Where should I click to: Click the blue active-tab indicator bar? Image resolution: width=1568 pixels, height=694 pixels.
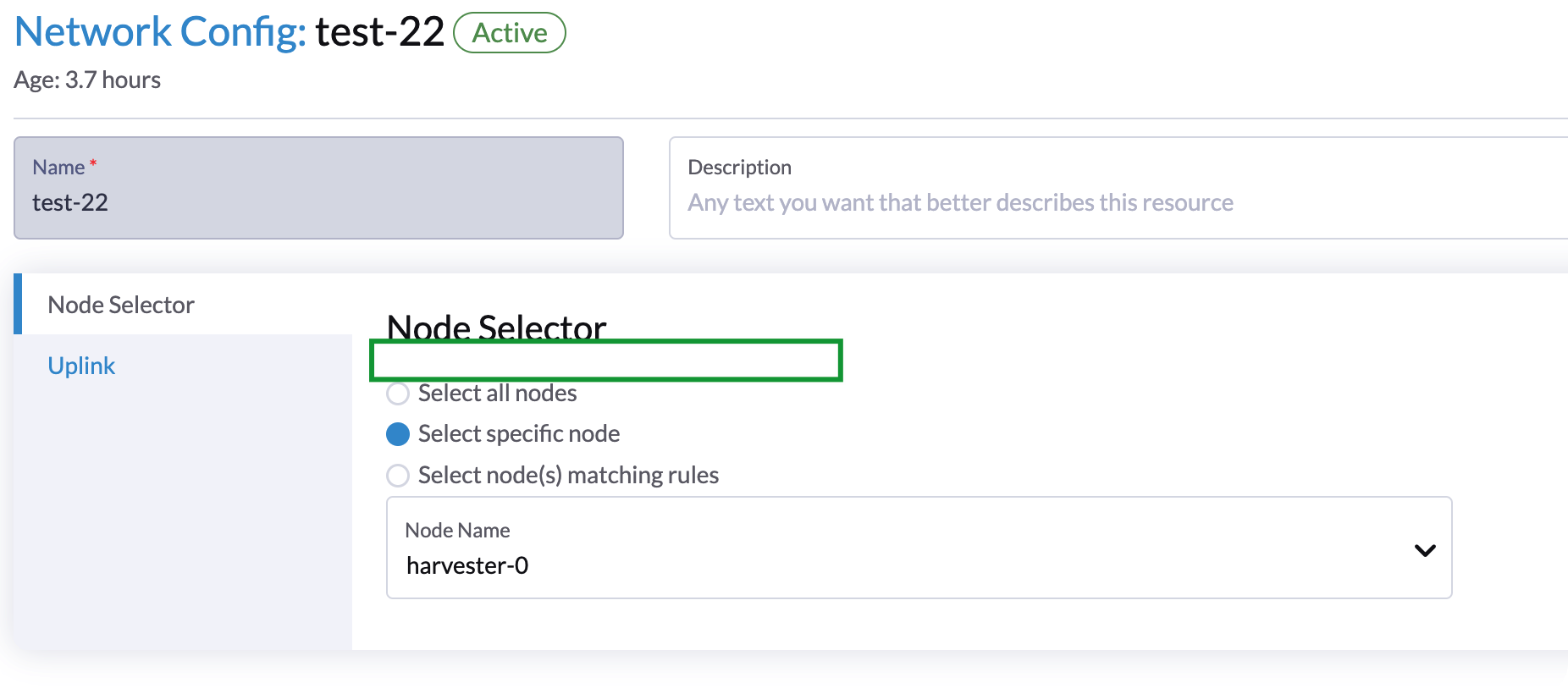click(x=18, y=305)
